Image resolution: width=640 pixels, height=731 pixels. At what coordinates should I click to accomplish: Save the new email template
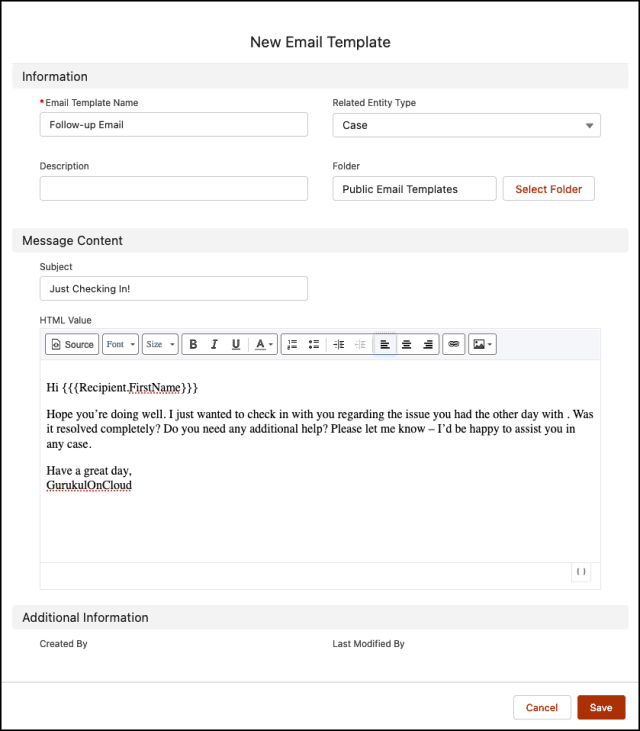click(x=601, y=707)
